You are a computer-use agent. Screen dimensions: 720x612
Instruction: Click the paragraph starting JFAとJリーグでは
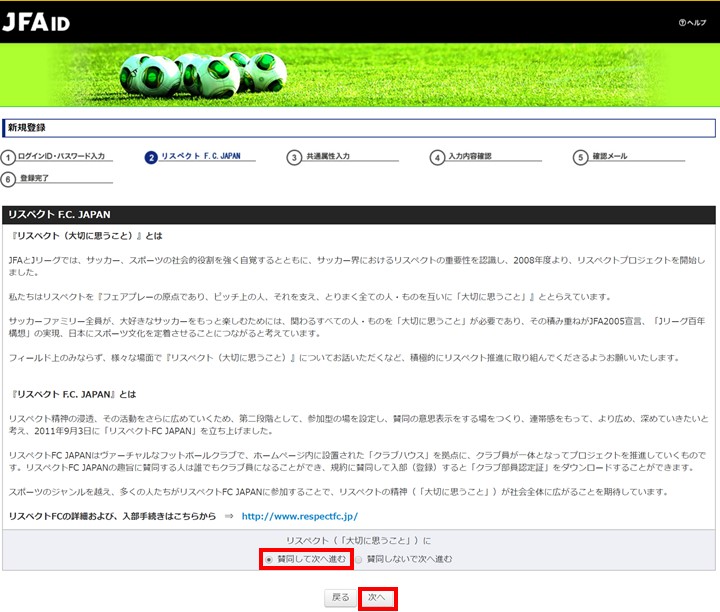(x=357, y=266)
